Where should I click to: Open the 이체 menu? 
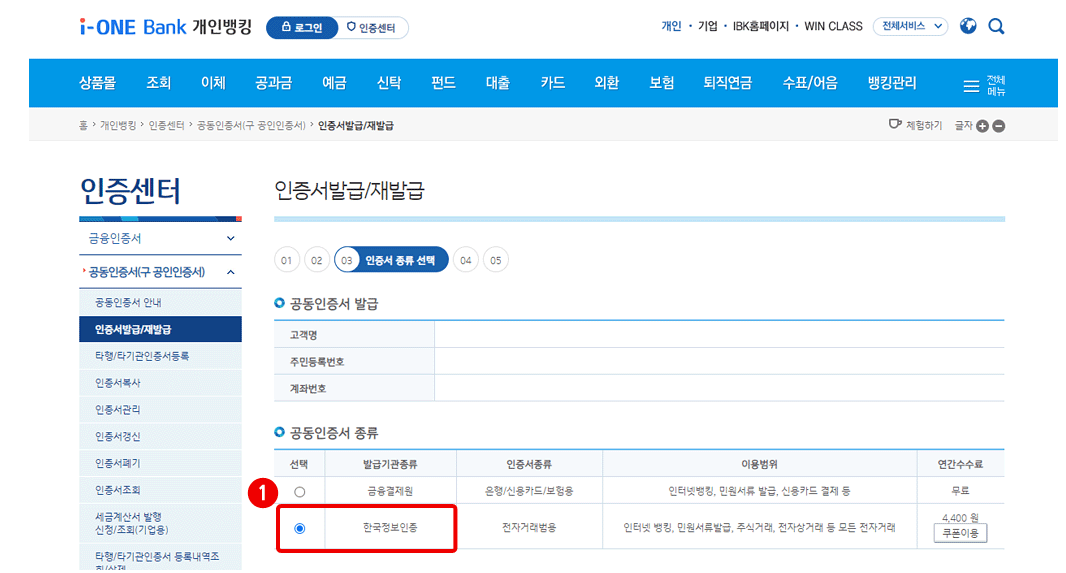pyautogui.click(x=213, y=83)
